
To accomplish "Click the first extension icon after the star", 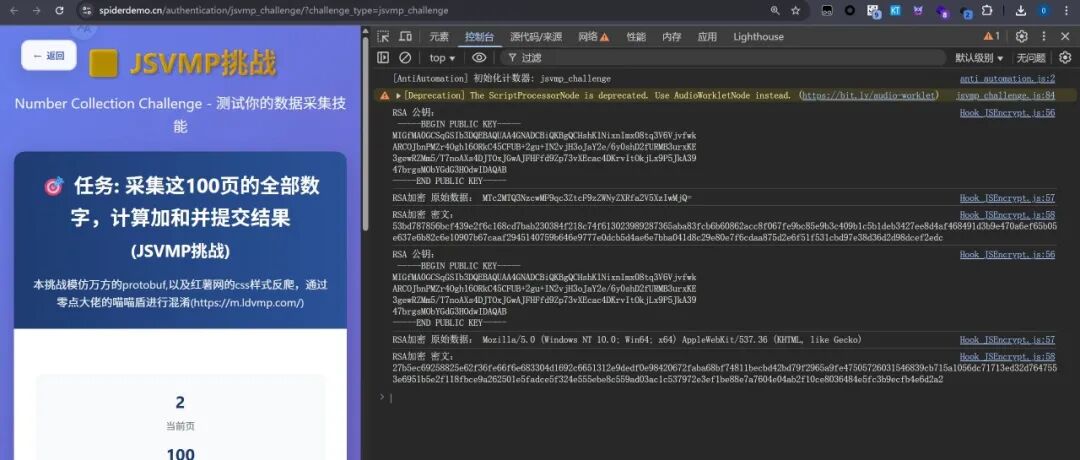I will coord(827,10).
